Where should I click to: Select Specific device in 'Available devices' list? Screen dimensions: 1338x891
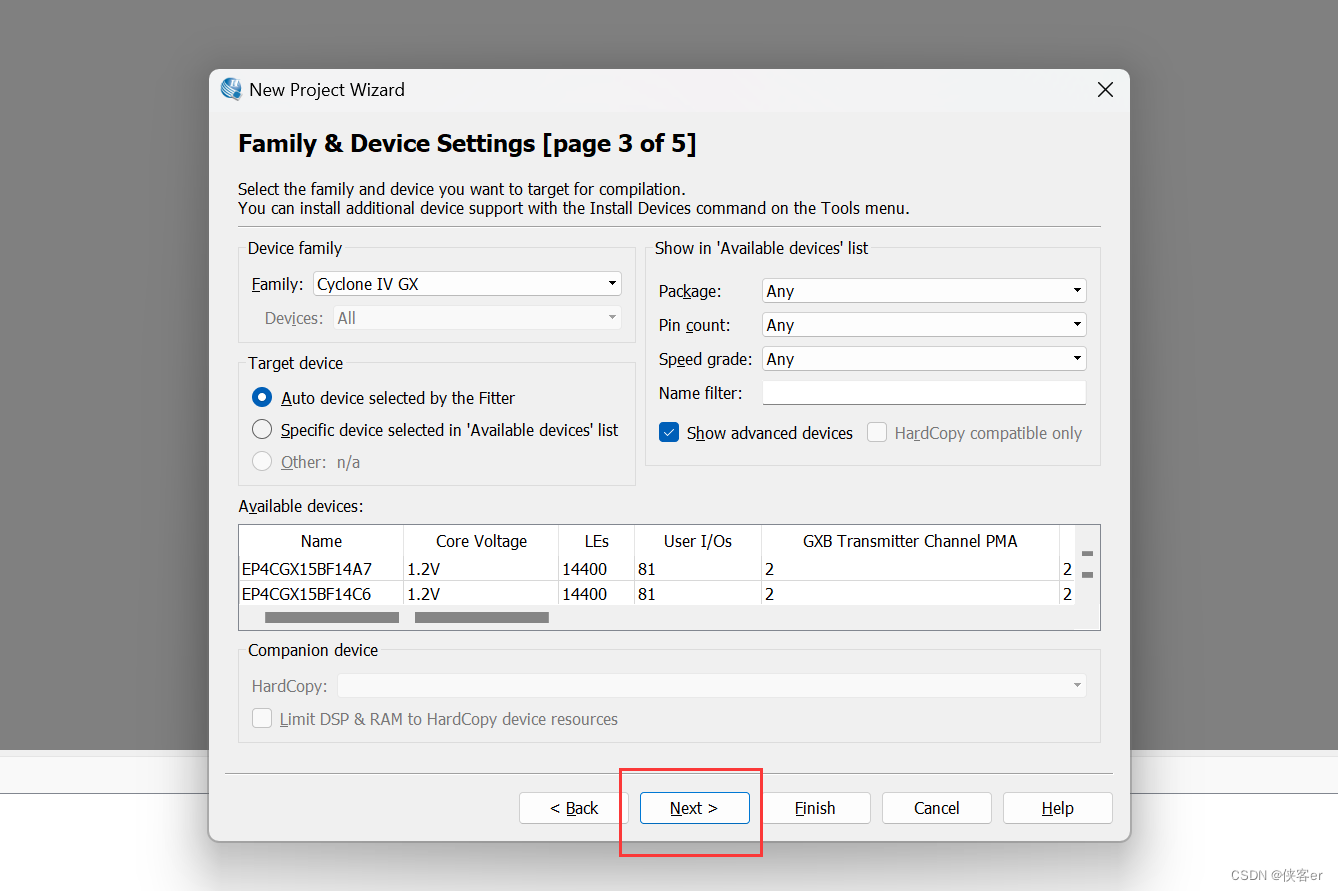262,430
